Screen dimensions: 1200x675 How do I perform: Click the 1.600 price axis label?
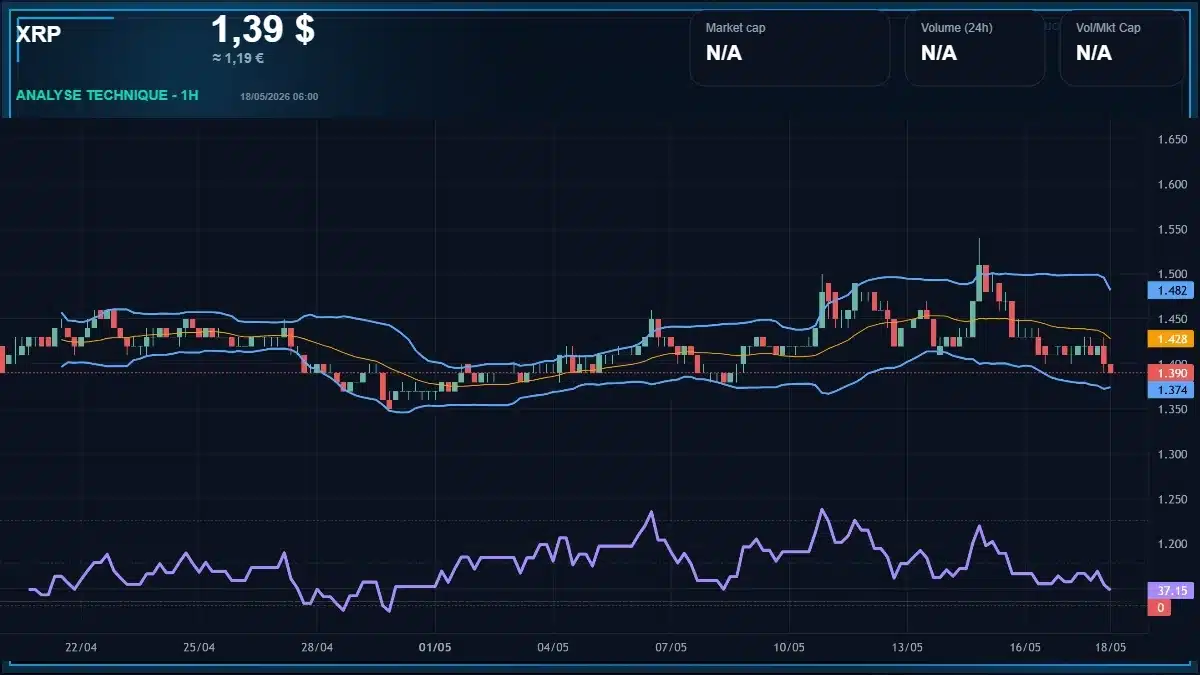point(1172,184)
